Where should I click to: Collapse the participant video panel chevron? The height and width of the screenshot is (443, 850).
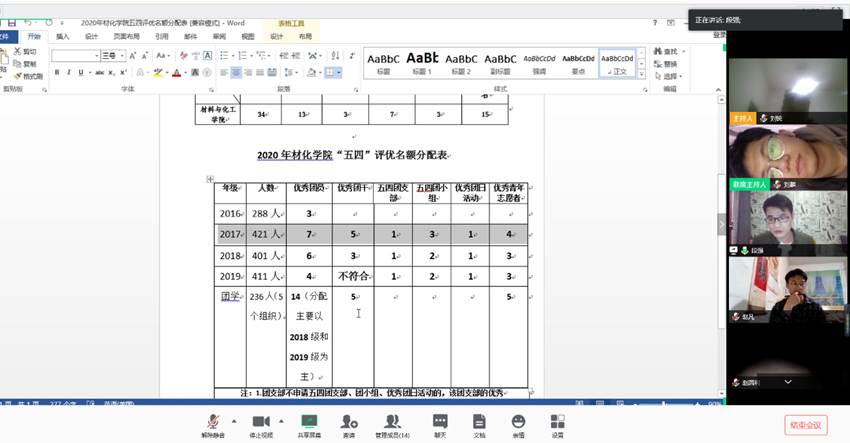[x=721, y=223]
